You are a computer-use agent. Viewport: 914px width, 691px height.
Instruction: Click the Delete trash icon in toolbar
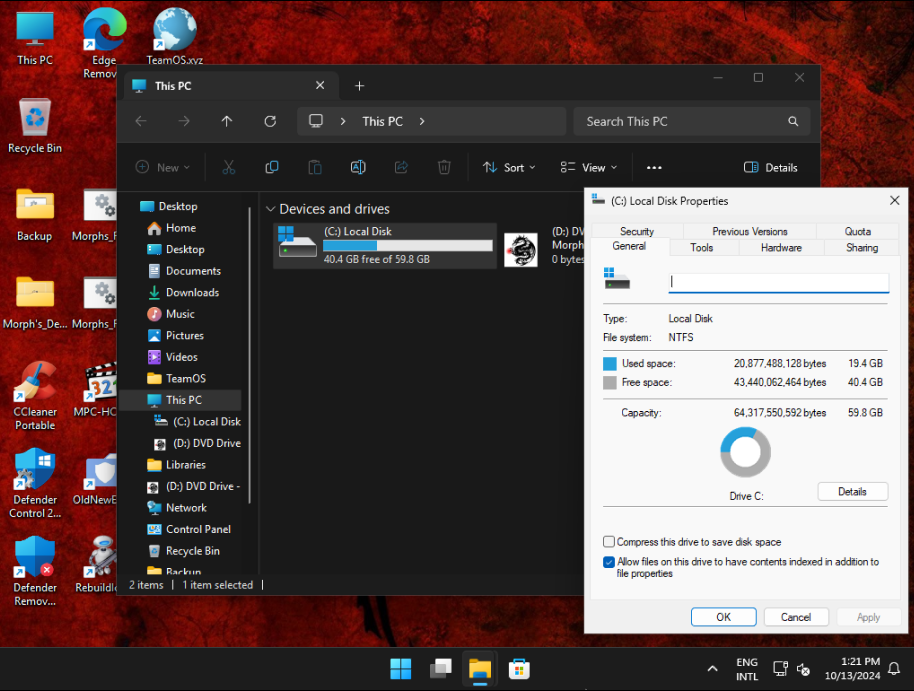point(444,168)
